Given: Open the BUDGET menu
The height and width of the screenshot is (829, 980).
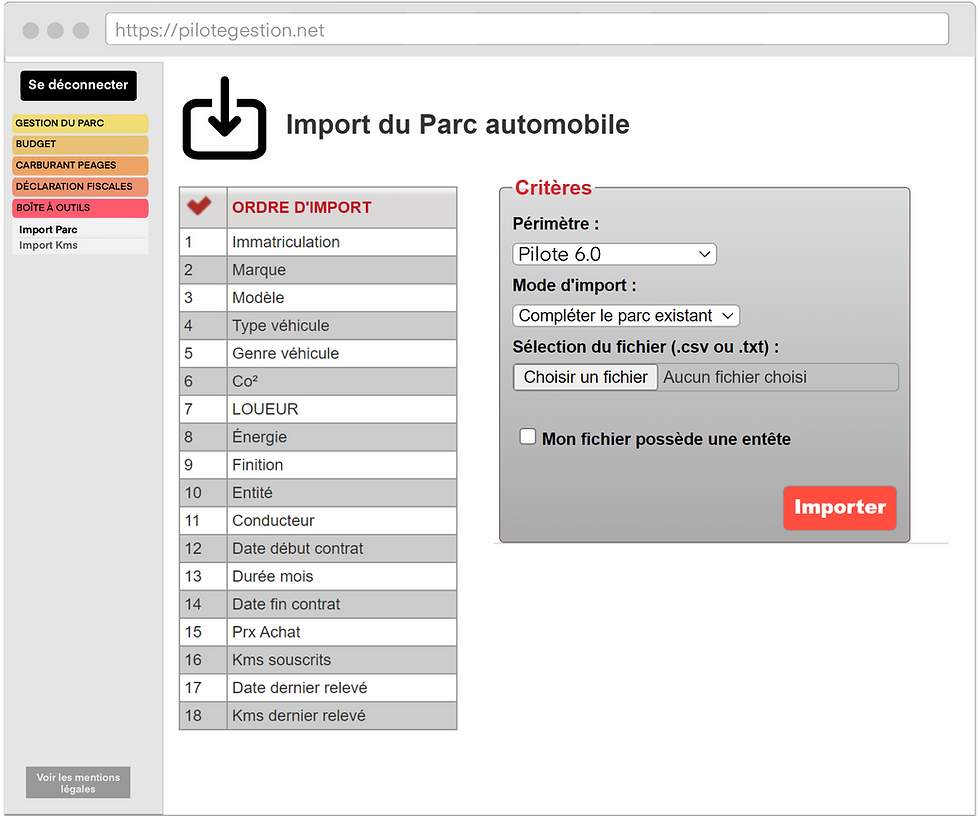Looking at the screenshot, I should coord(80,144).
